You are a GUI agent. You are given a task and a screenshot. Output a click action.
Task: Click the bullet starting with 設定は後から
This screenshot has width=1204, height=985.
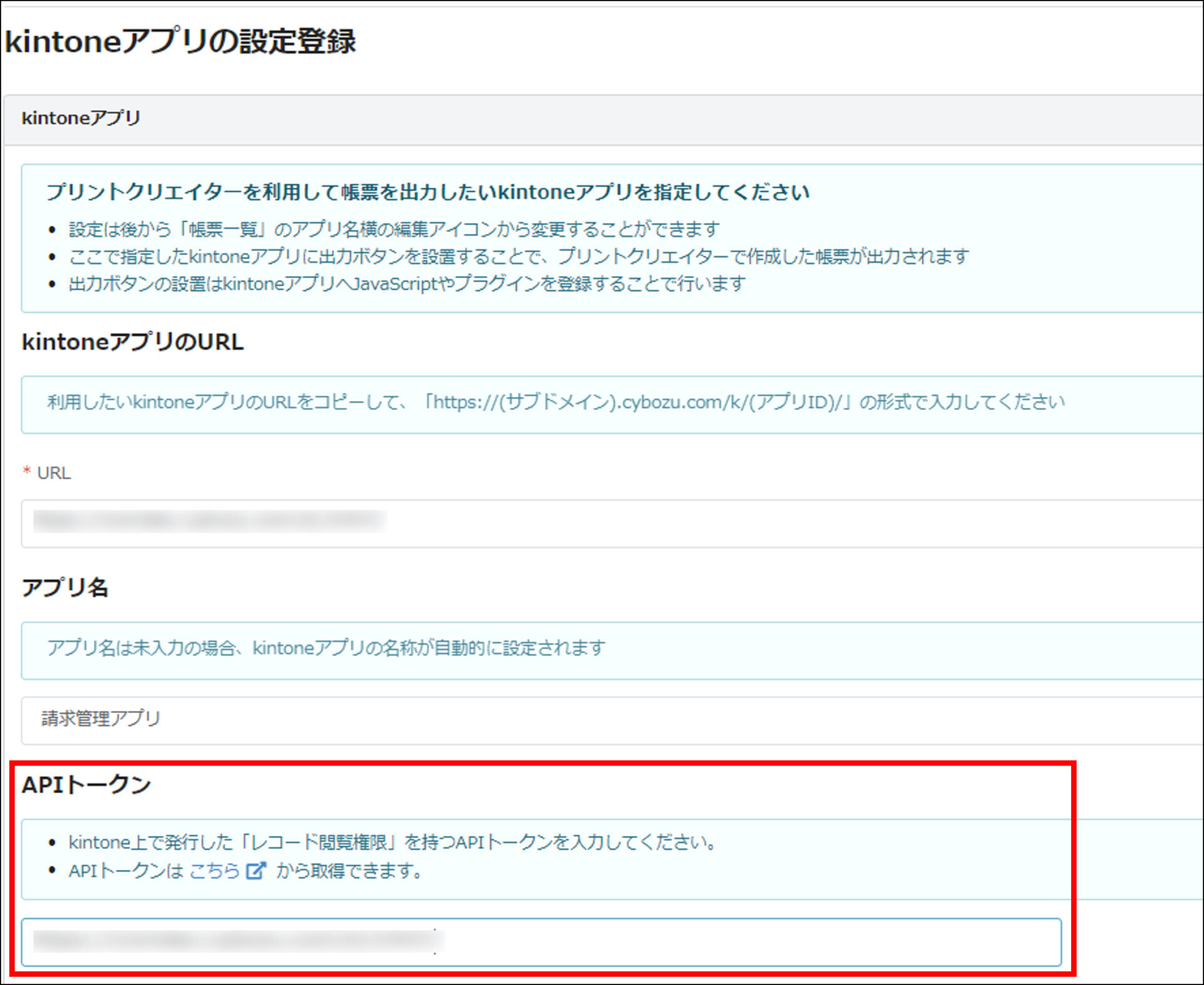tap(394, 229)
